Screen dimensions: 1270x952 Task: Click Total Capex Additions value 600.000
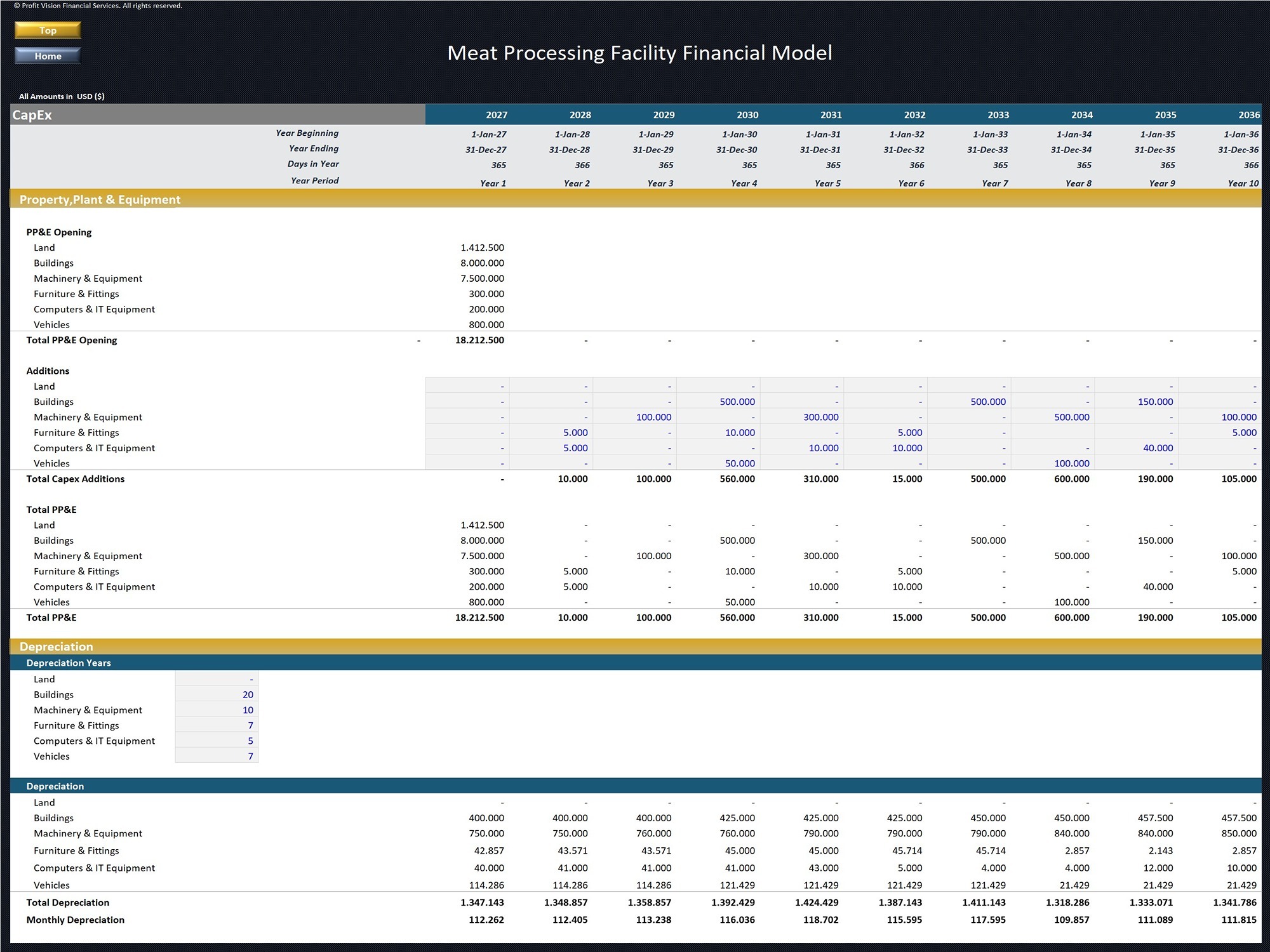[1072, 479]
